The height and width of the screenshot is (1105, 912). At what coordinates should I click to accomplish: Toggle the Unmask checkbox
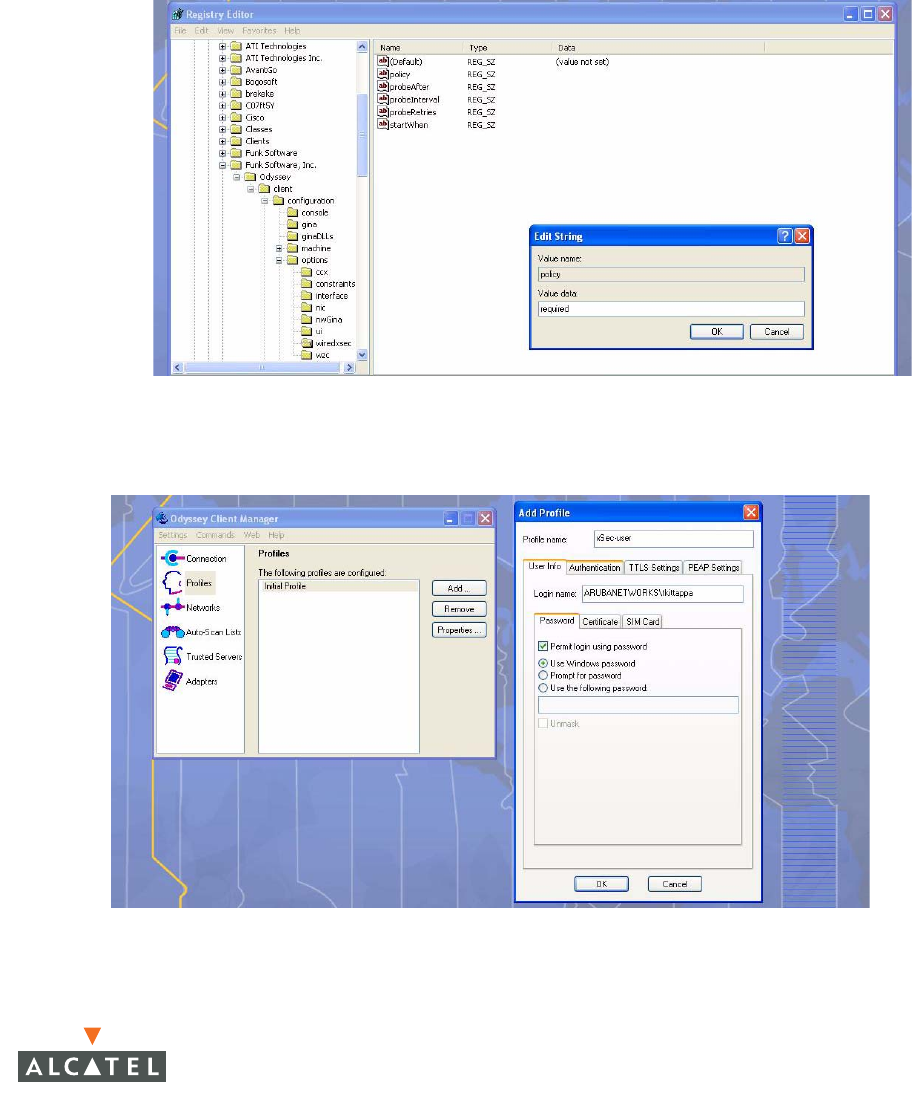[x=543, y=724]
